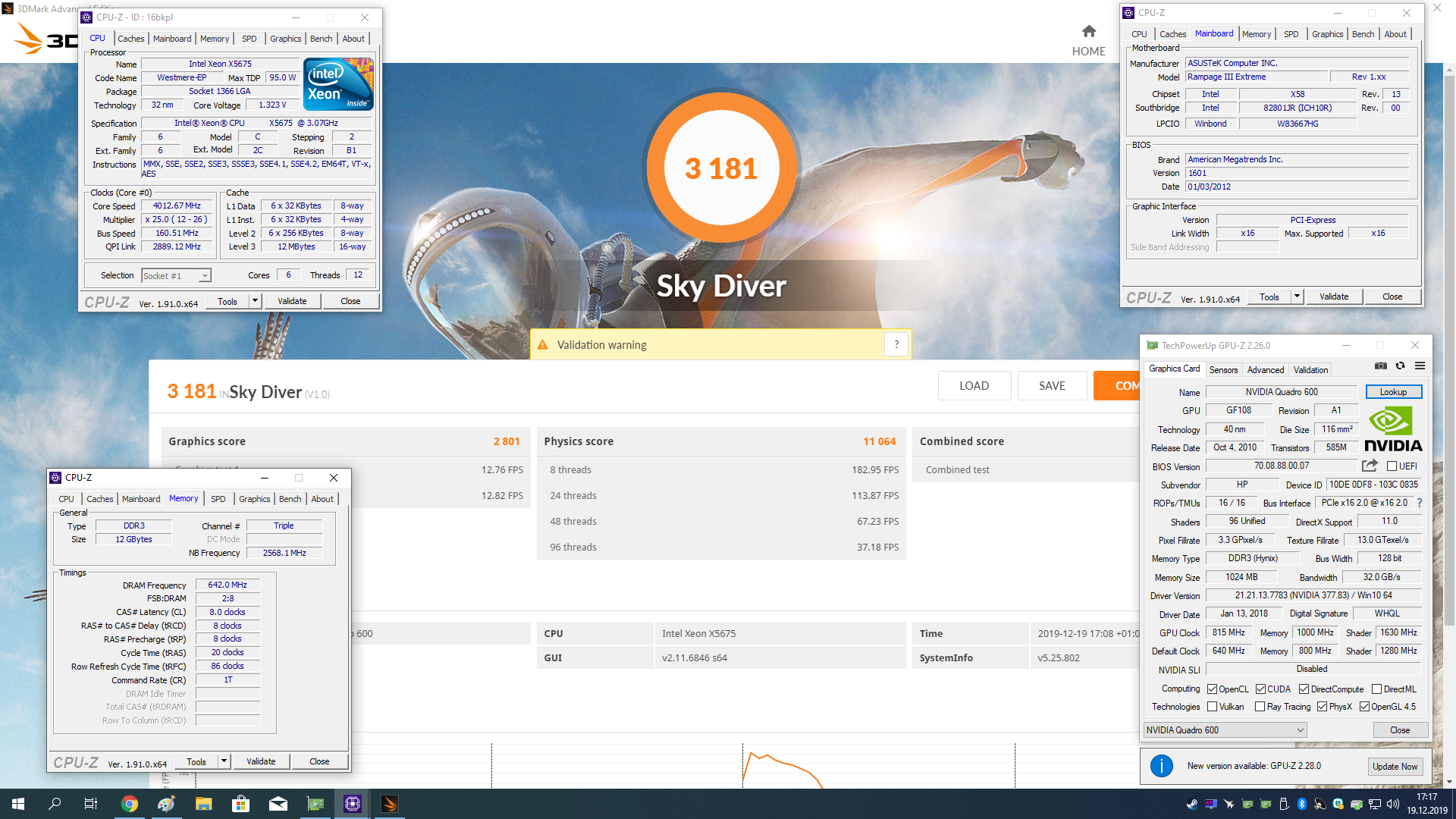1456x819 pixels.
Task: Click the Steam tray icon
Action: tap(1192, 804)
